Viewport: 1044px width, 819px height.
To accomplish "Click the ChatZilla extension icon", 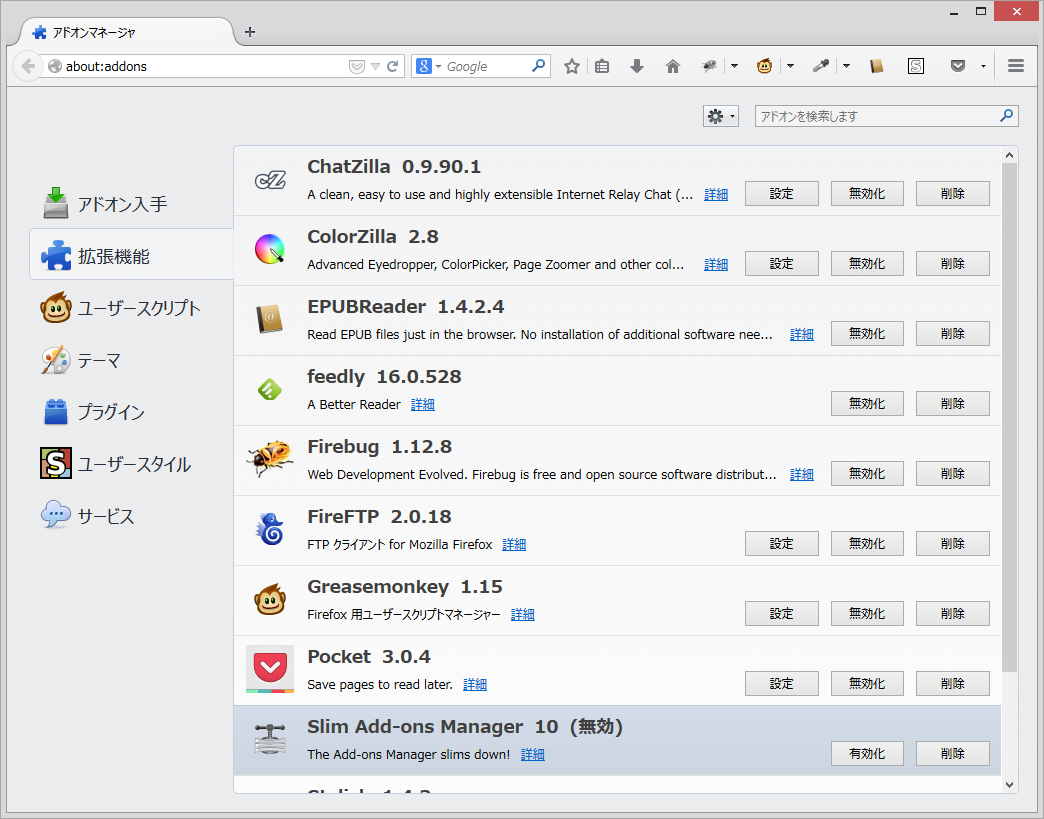I will (x=270, y=180).
